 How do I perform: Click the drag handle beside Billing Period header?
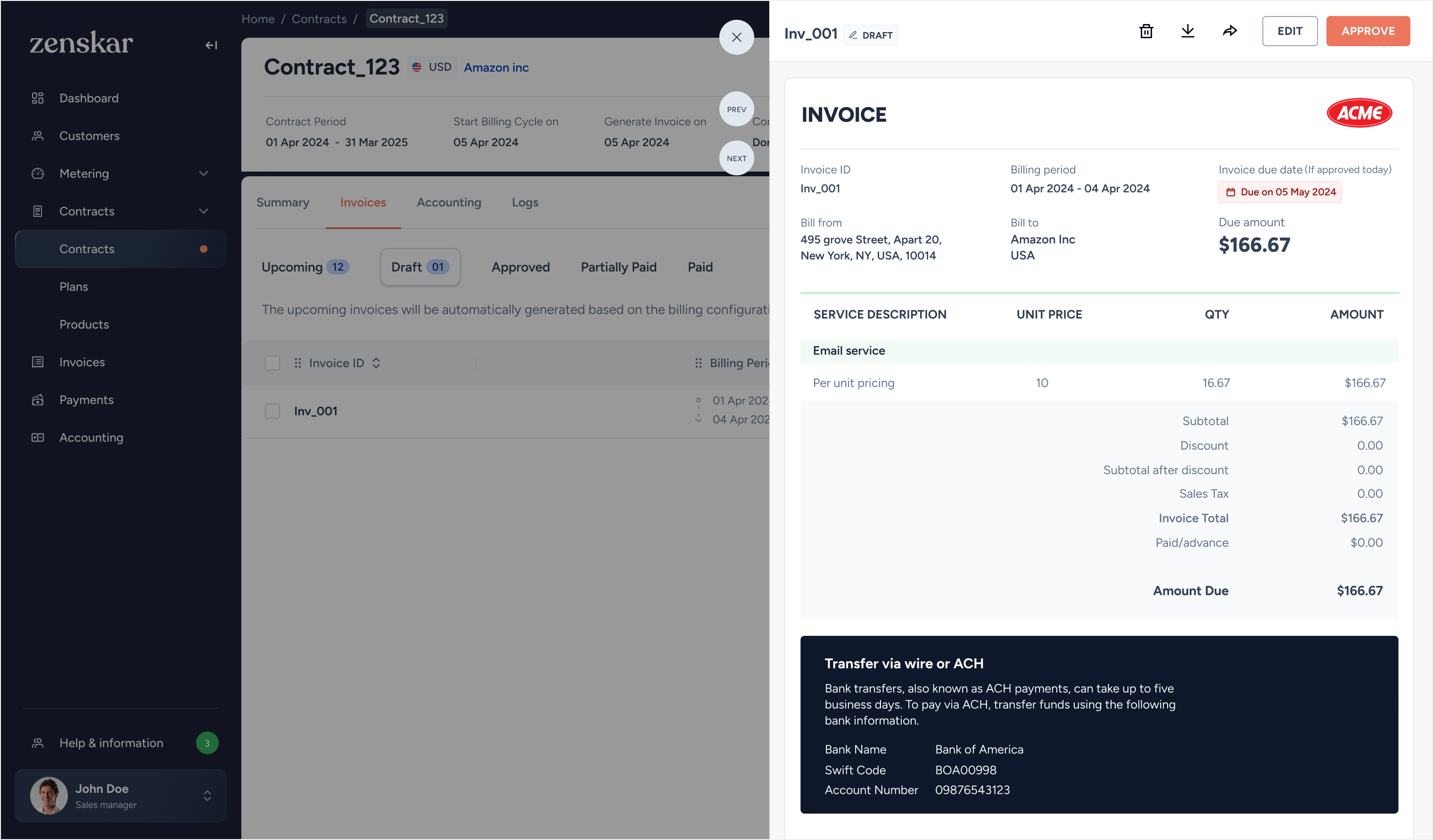click(698, 363)
